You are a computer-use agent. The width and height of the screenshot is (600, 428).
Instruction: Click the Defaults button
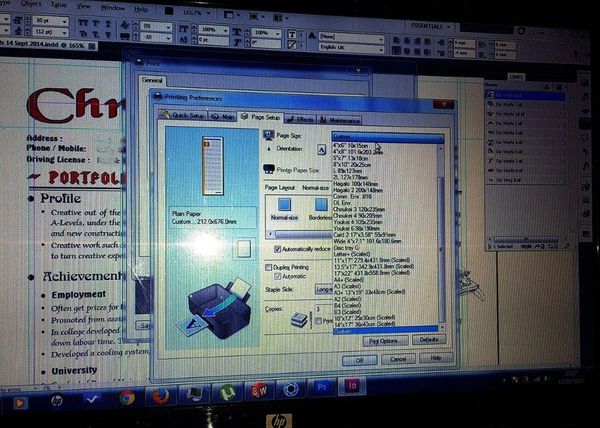[x=429, y=340]
